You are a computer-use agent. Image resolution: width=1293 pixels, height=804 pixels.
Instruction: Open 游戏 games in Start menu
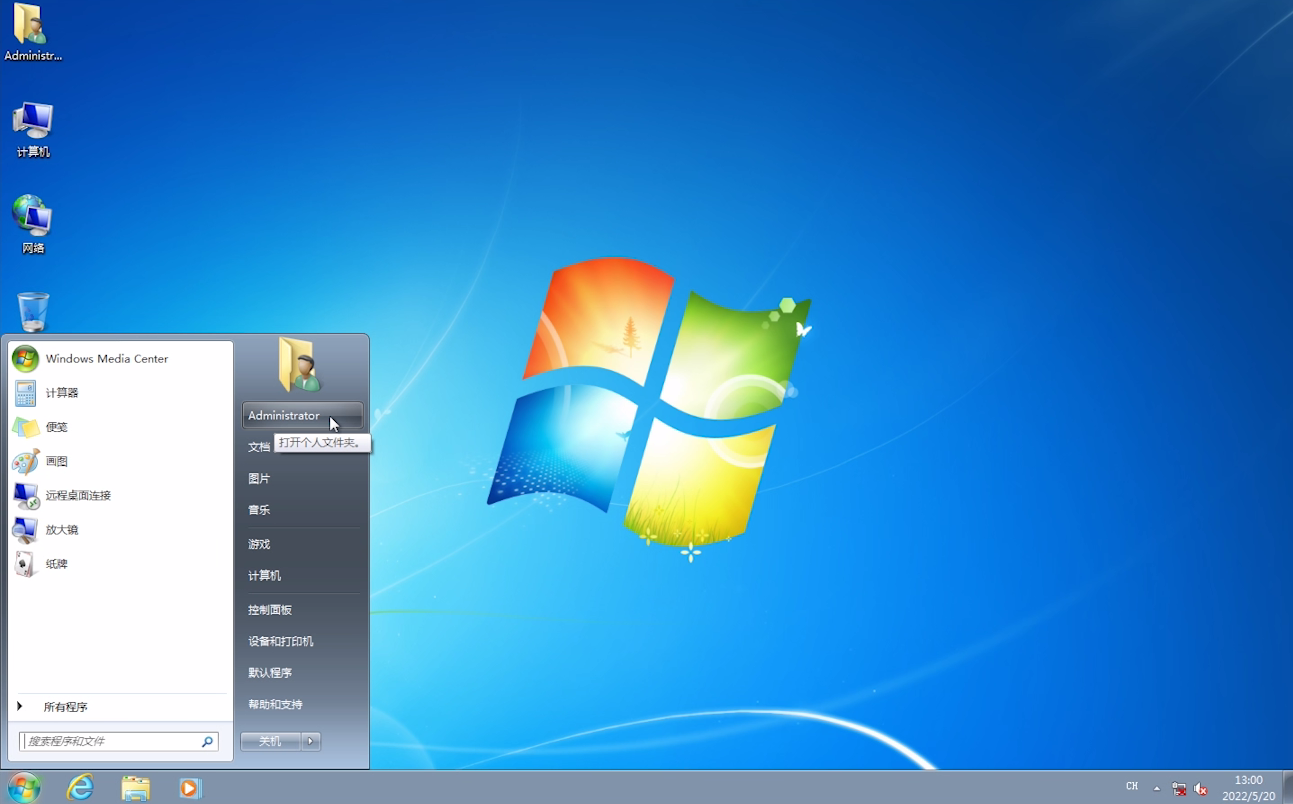(x=302, y=544)
